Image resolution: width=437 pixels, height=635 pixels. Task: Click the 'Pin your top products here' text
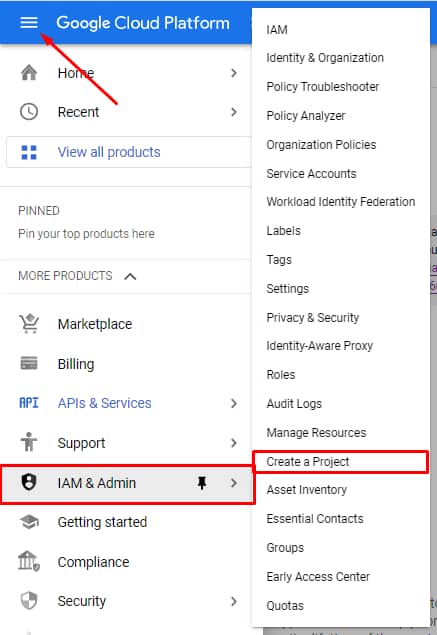pos(86,234)
